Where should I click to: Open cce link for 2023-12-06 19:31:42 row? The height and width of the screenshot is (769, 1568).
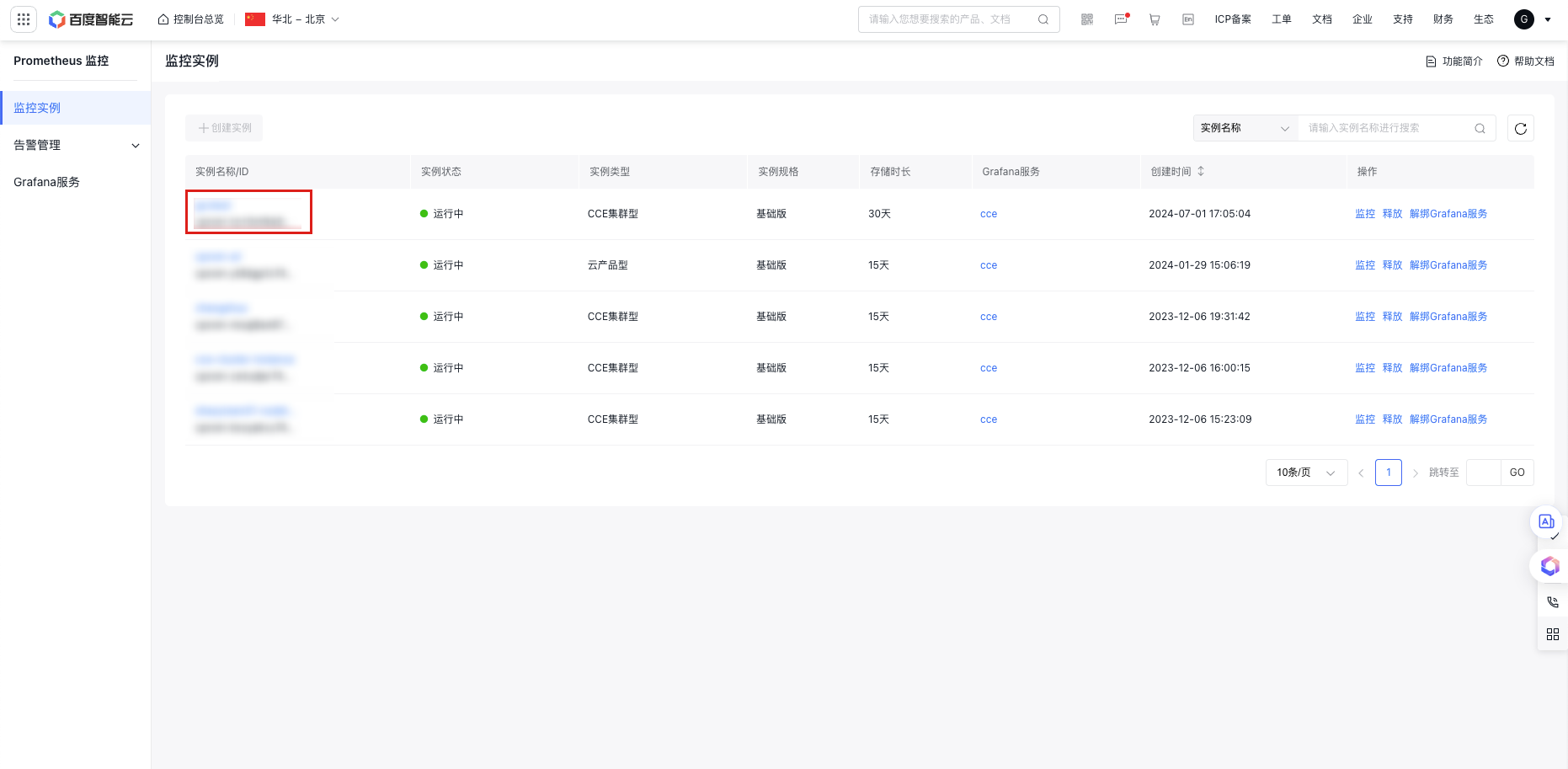tap(989, 317)
